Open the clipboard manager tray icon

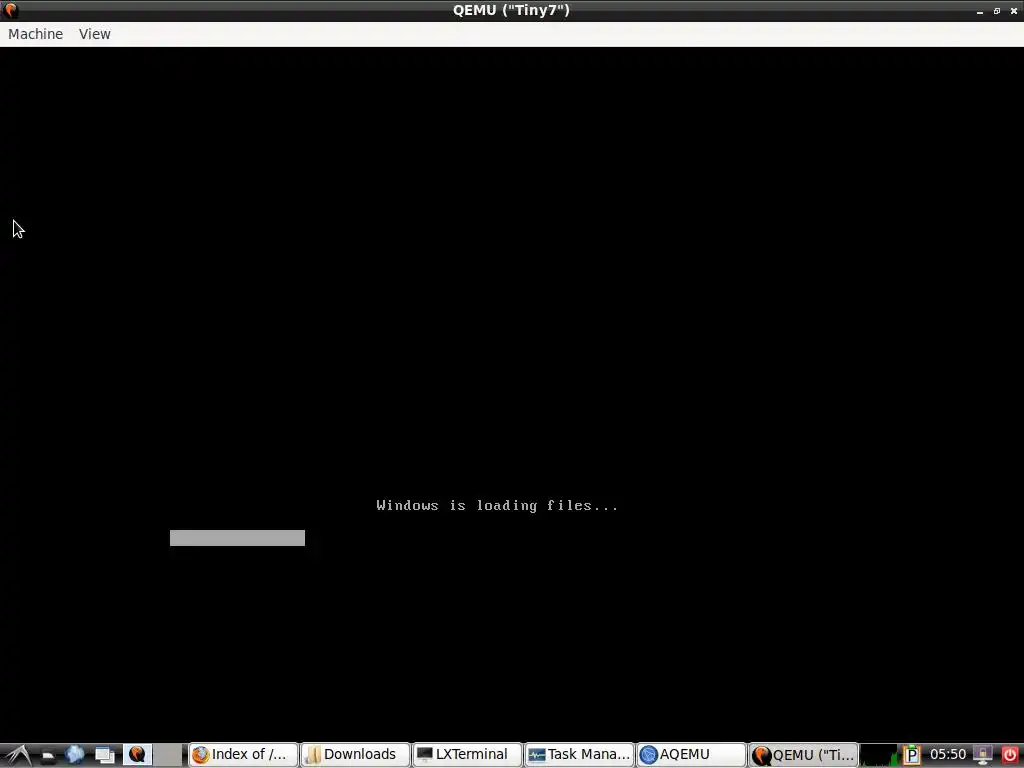point(912,755)
